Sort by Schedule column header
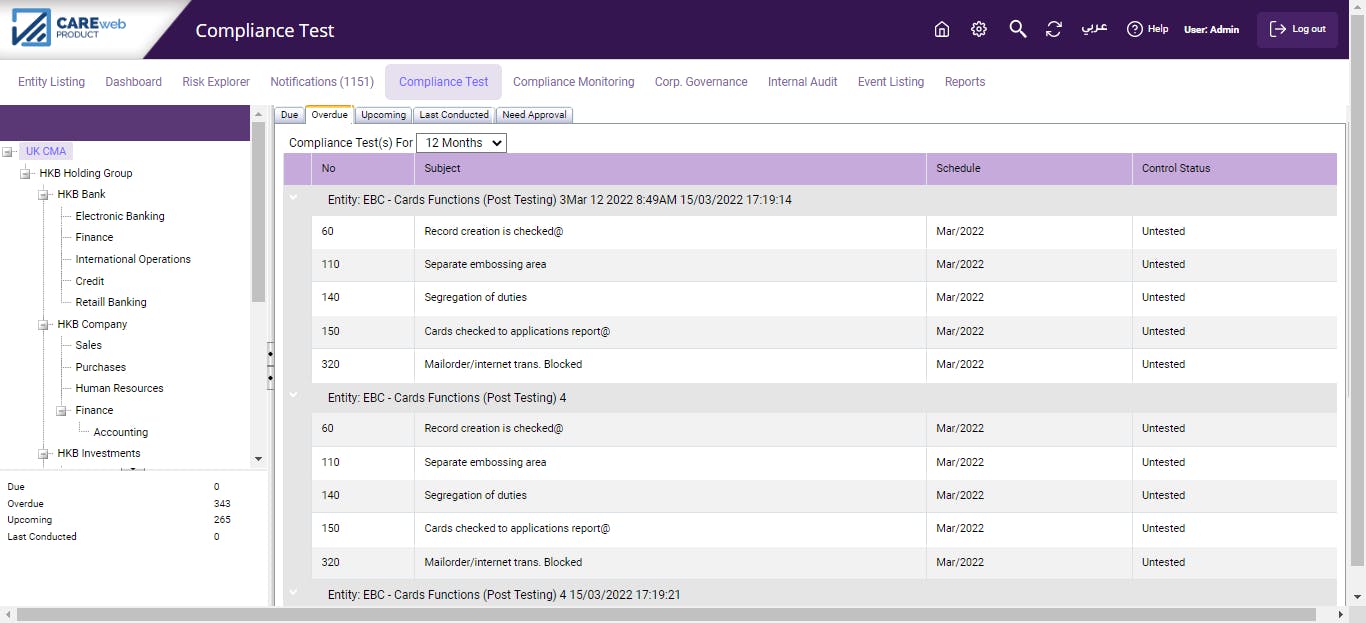This screenshot has height=623, width=1366. point(1029,168)
